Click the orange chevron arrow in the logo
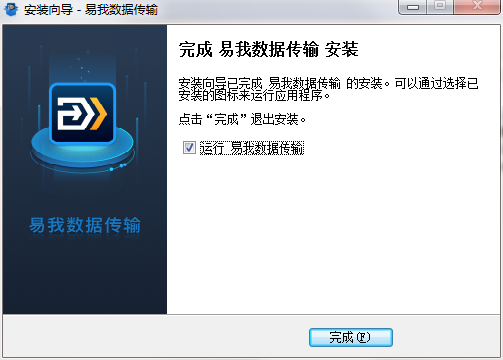This screenshot has height=360, width=503. tap(98, 113)
